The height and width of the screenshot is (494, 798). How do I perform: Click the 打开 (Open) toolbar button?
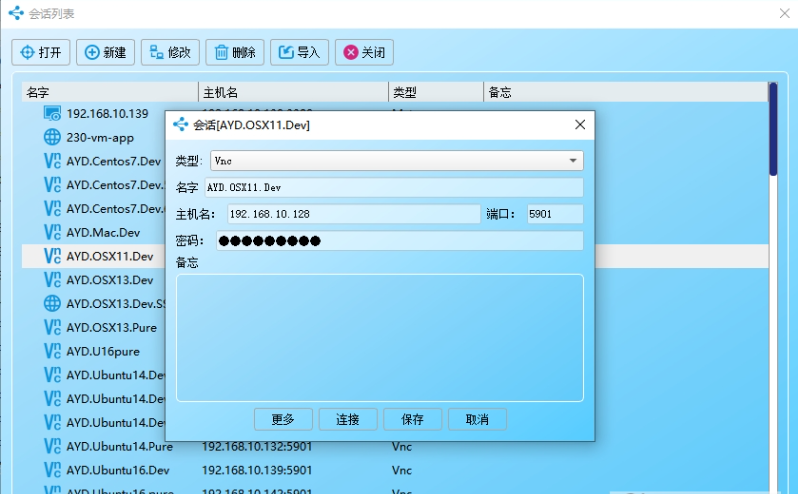click(x=41, y=52)
